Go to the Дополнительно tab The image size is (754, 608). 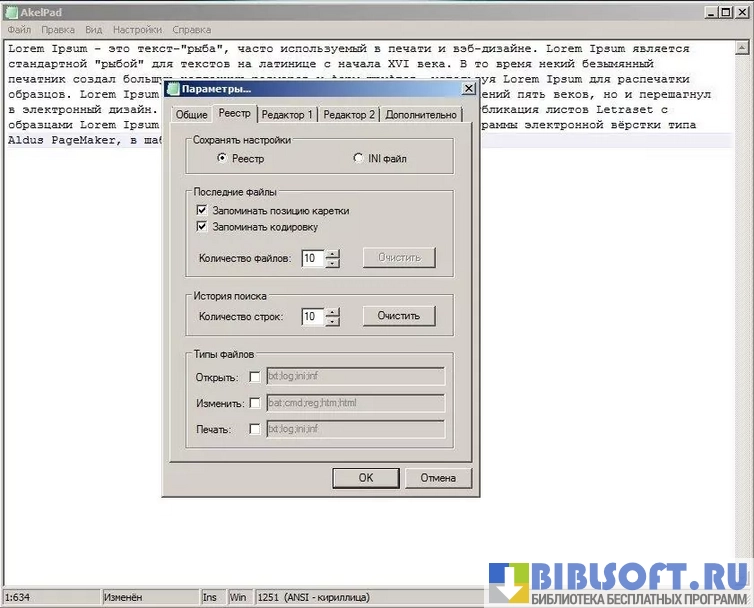420,115
